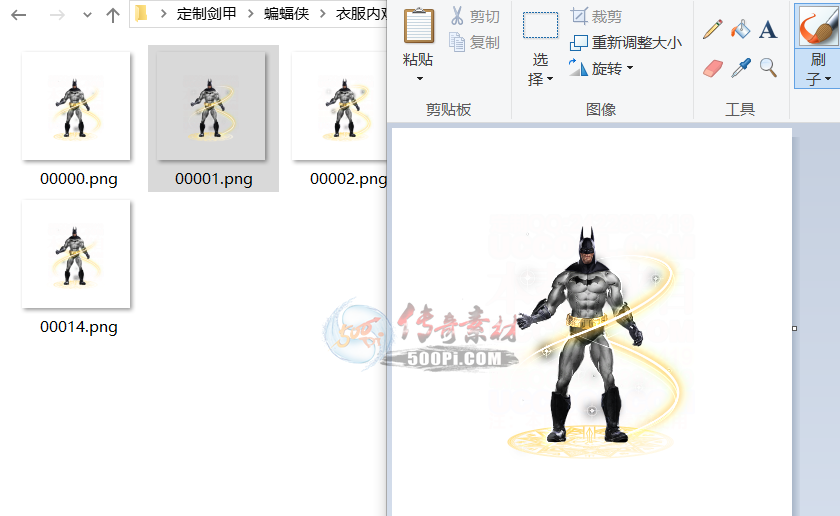
Task: Click the folder icon in address bar
Action: click(x=141, y=13)
